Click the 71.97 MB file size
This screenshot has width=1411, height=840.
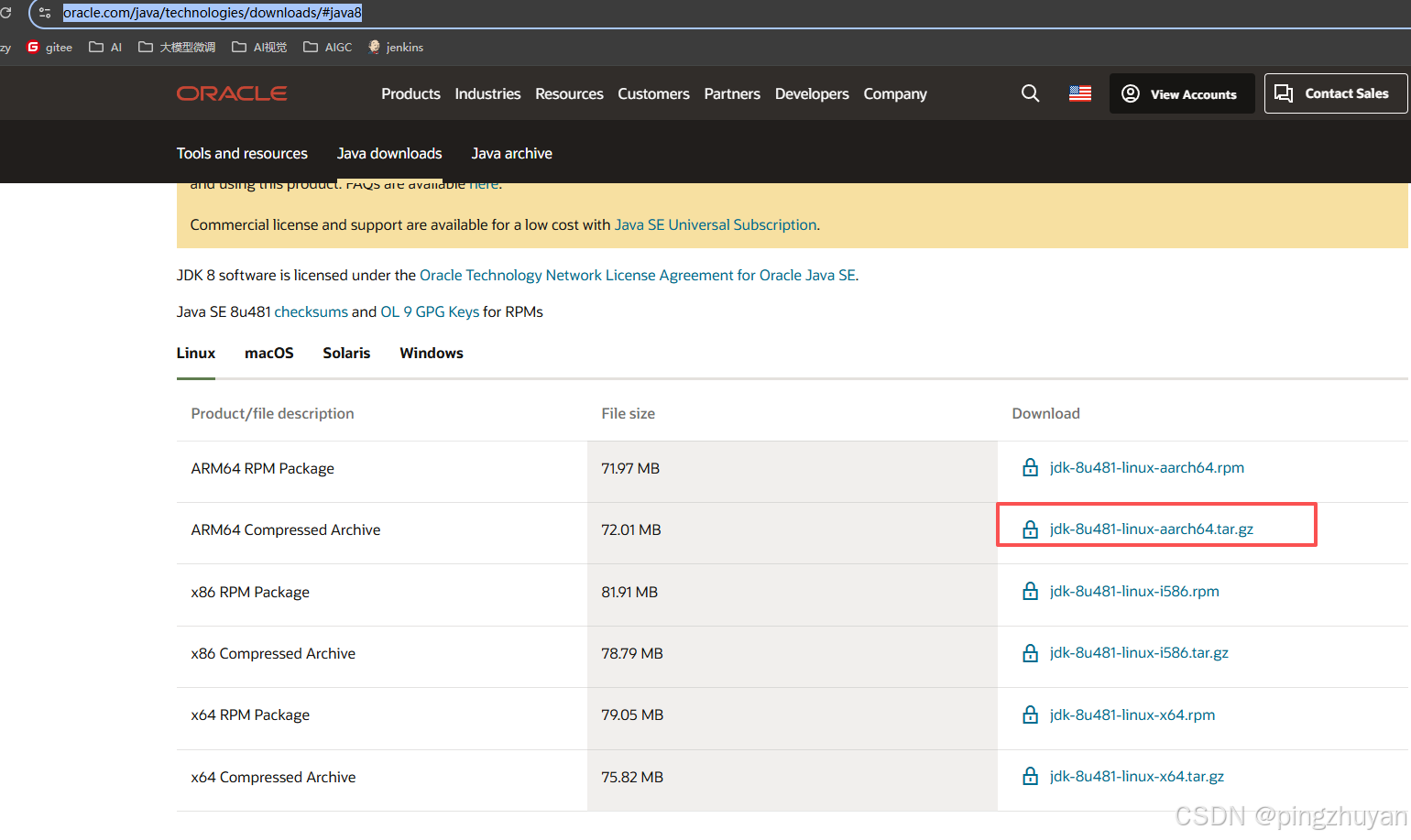pos(630,468)
